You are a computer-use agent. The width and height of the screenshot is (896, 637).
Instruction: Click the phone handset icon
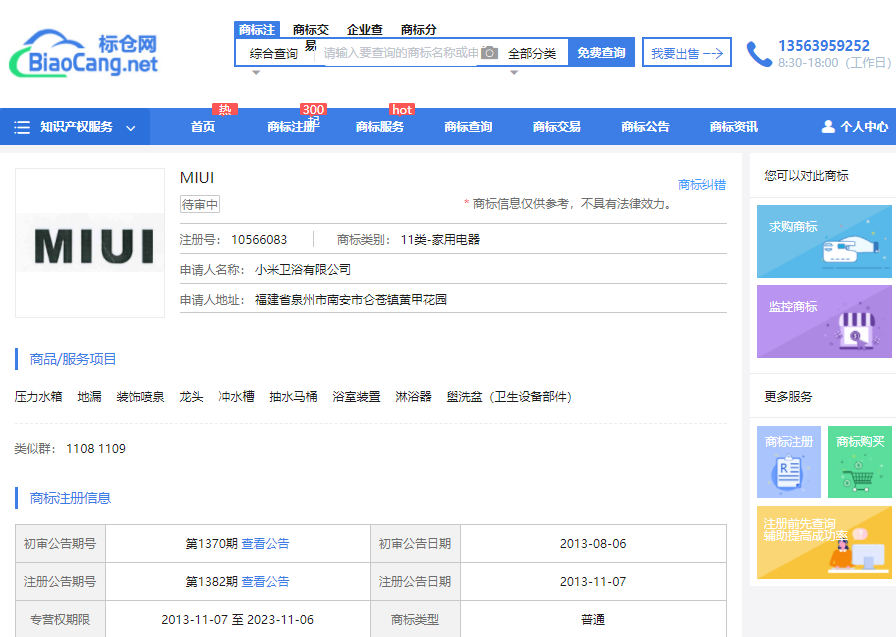759,54
